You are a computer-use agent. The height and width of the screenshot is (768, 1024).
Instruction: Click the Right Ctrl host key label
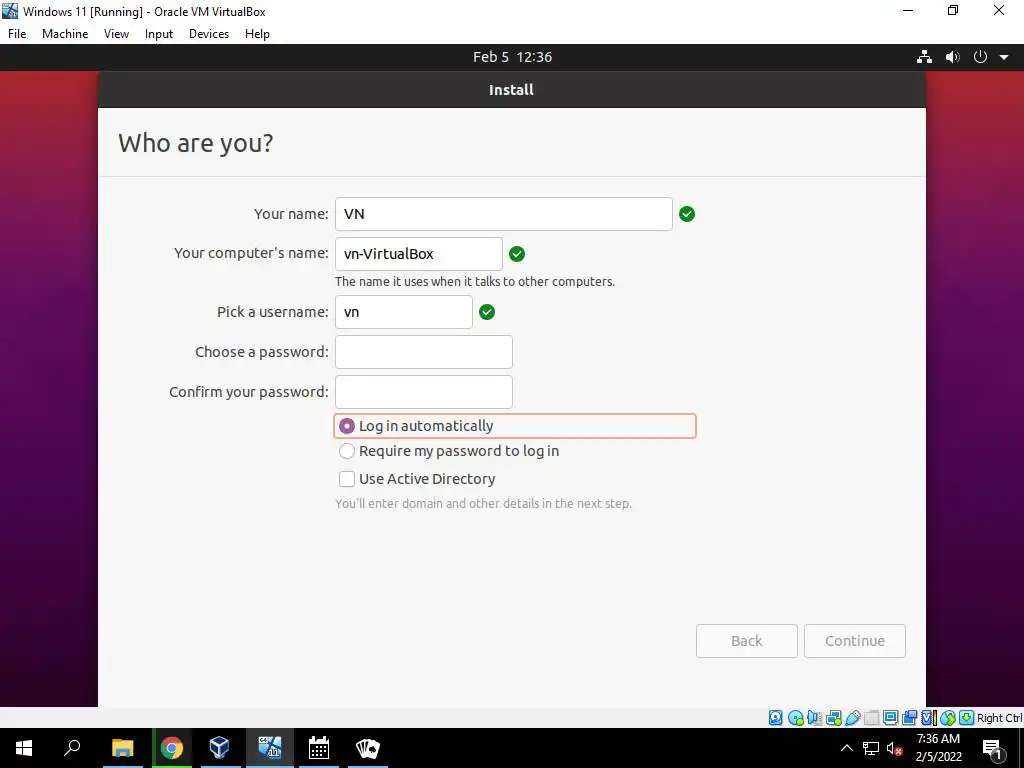pyautogui.click(x=999, y=718)
